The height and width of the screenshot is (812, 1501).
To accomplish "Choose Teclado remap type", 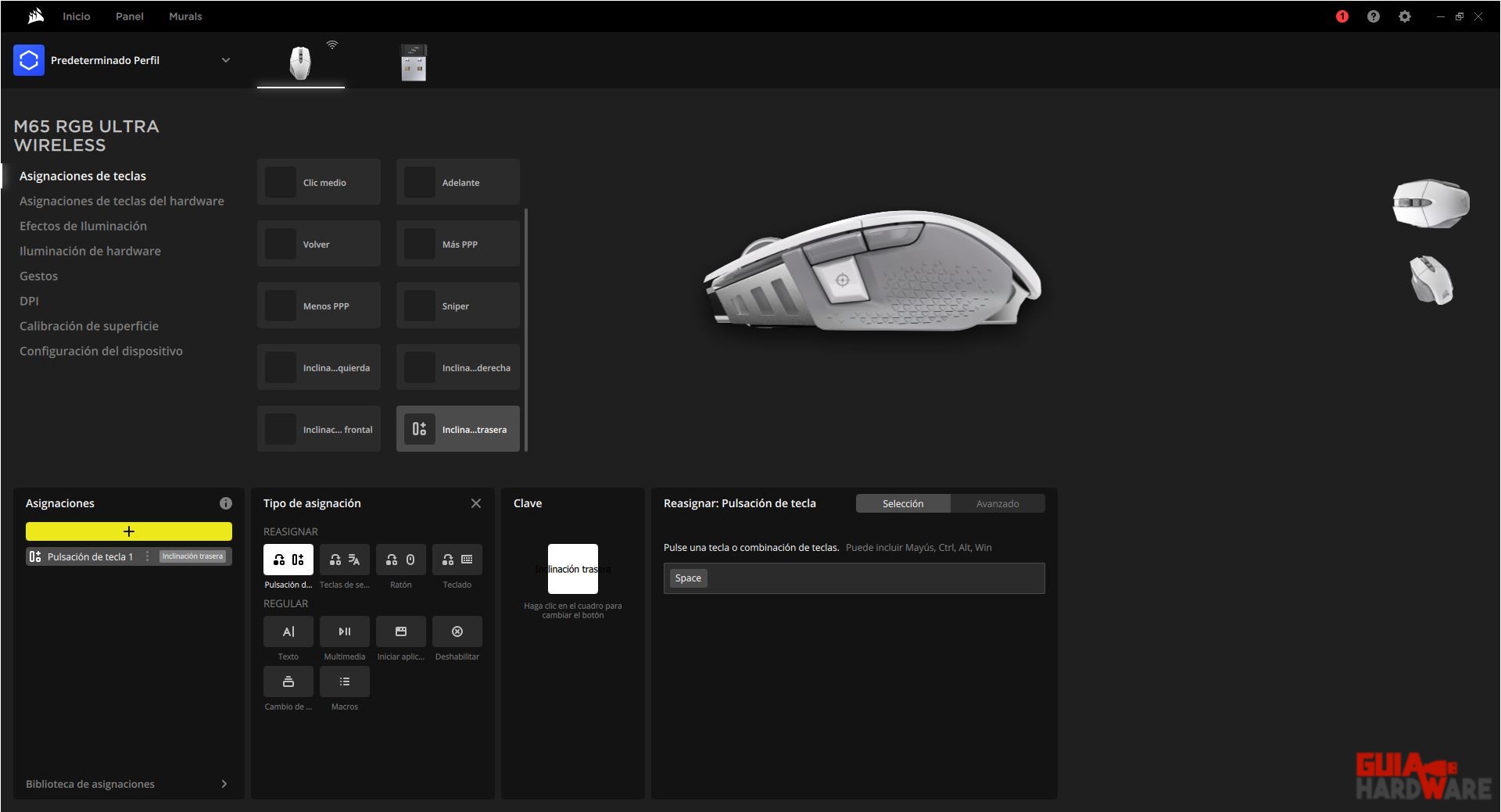I will (x=457, y=560).
